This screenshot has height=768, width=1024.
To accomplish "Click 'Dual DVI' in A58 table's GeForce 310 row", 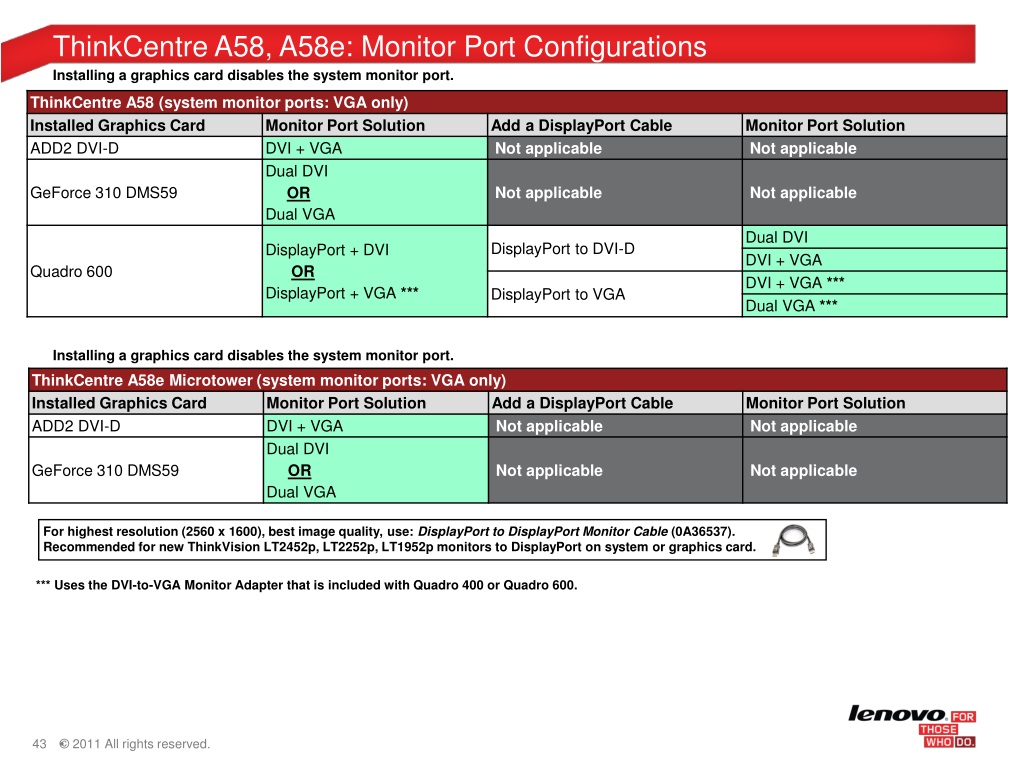I will (x=296, y=171).
